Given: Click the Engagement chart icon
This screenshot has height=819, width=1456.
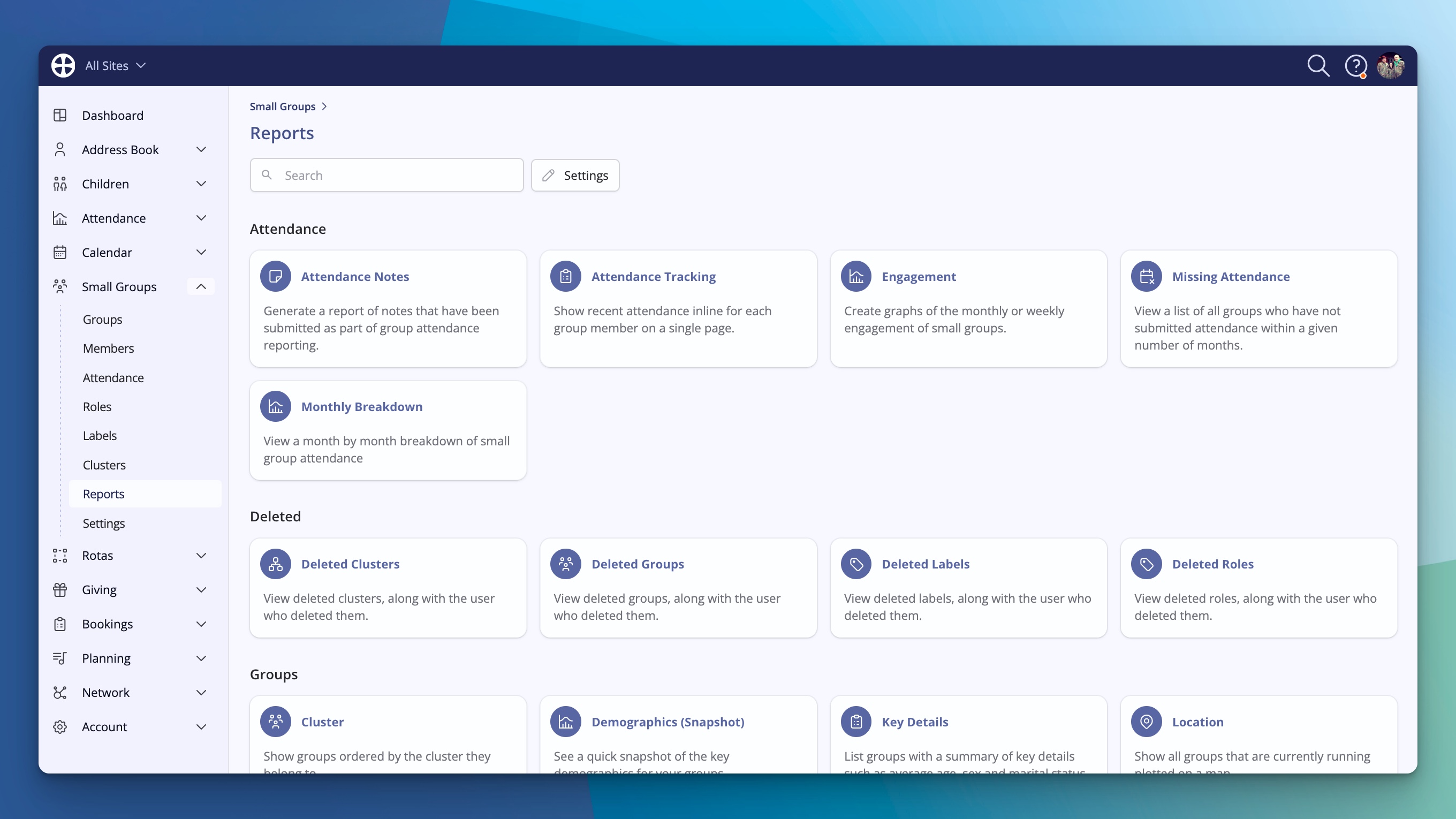Looking at the screenshot, I should point(856,276).
